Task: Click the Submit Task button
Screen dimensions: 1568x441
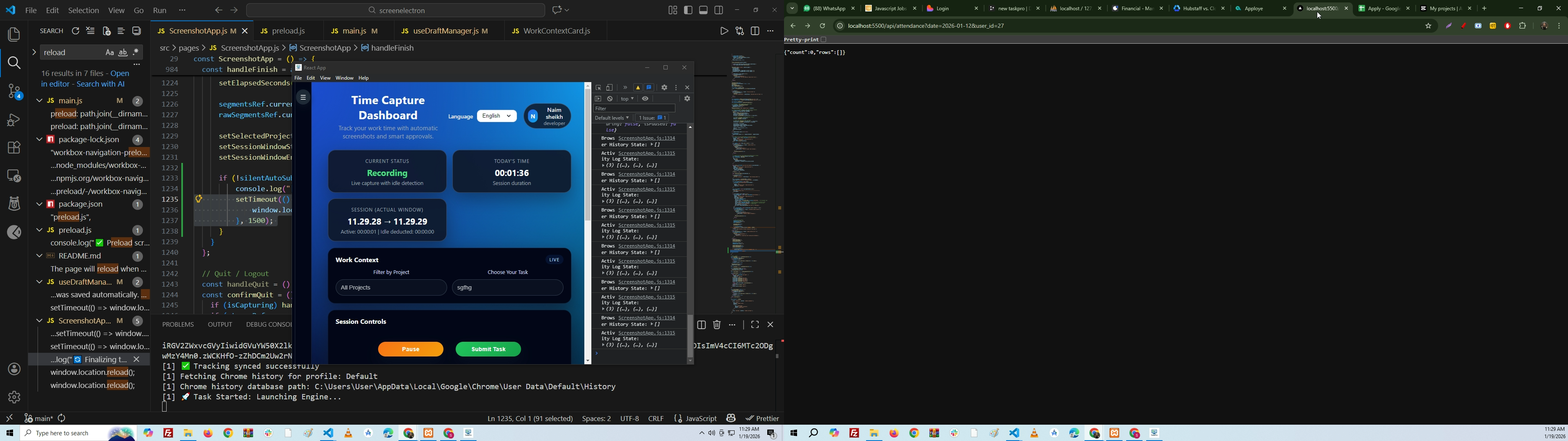Action: pos(488,350)
